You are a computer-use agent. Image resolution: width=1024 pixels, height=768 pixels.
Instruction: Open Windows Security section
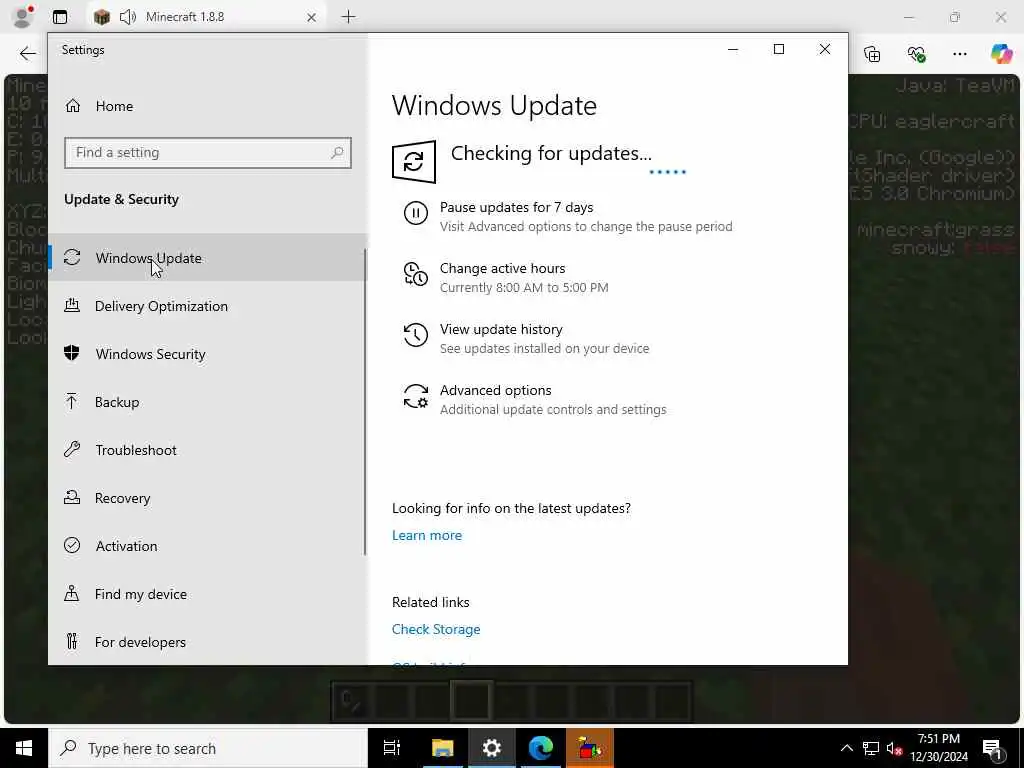(208, 354)
